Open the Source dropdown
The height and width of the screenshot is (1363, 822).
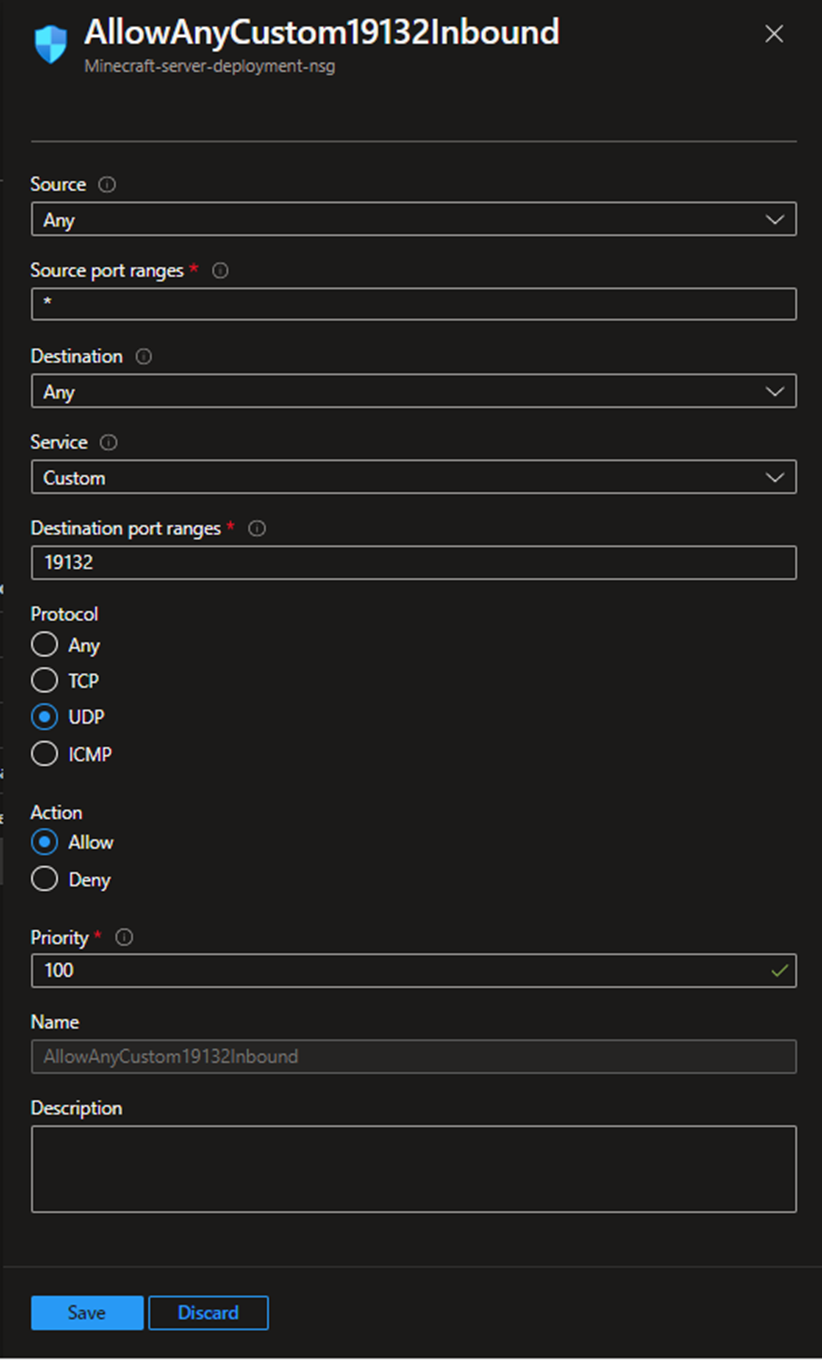[414, 220]
